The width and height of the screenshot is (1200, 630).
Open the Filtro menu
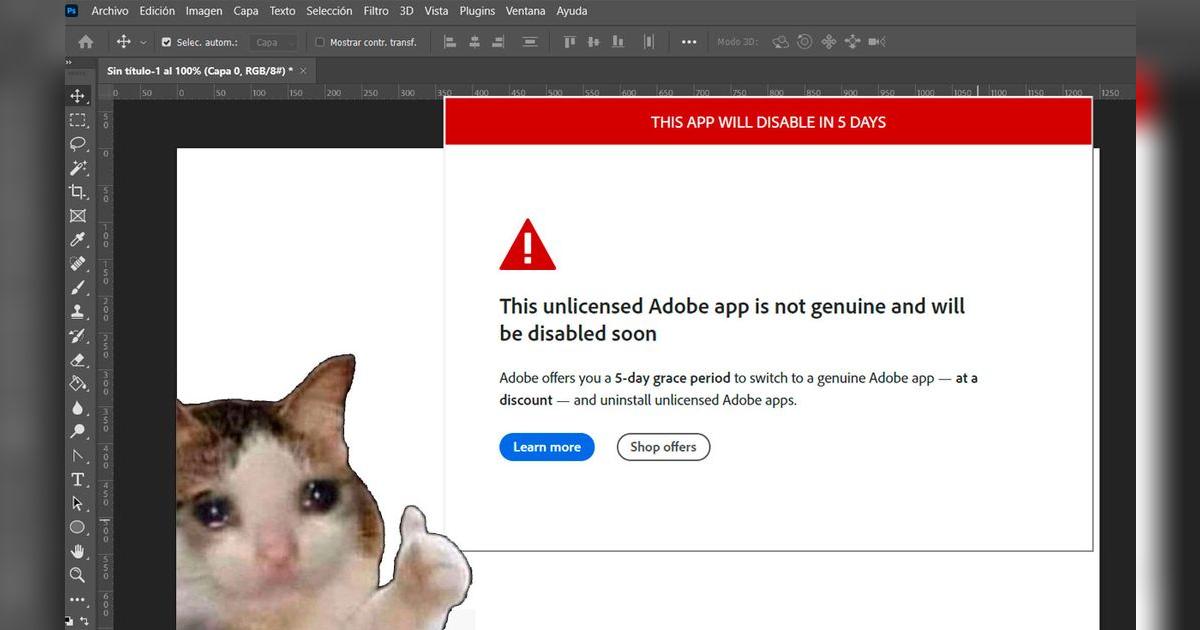[375, 11]
